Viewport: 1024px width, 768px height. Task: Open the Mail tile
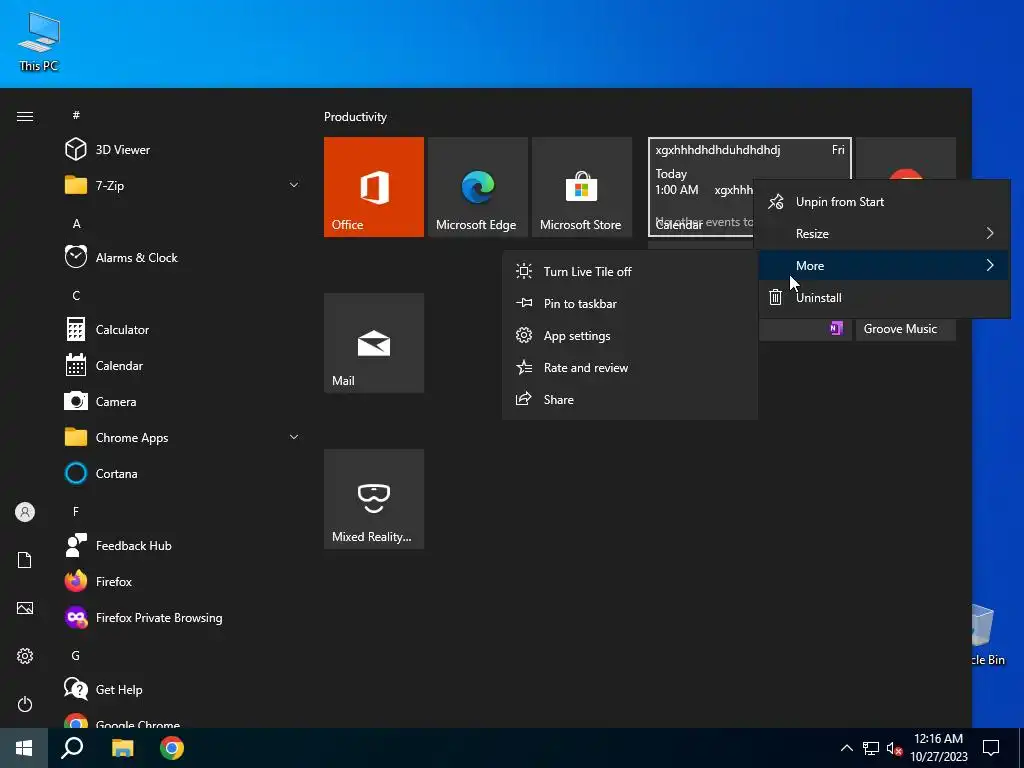374,343
